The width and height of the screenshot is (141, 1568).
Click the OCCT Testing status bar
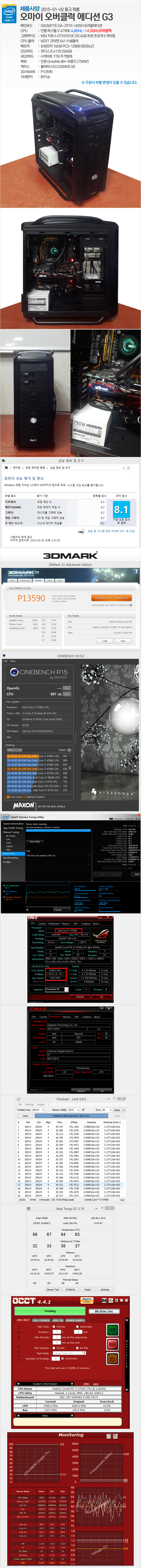tap(50, 1311)
